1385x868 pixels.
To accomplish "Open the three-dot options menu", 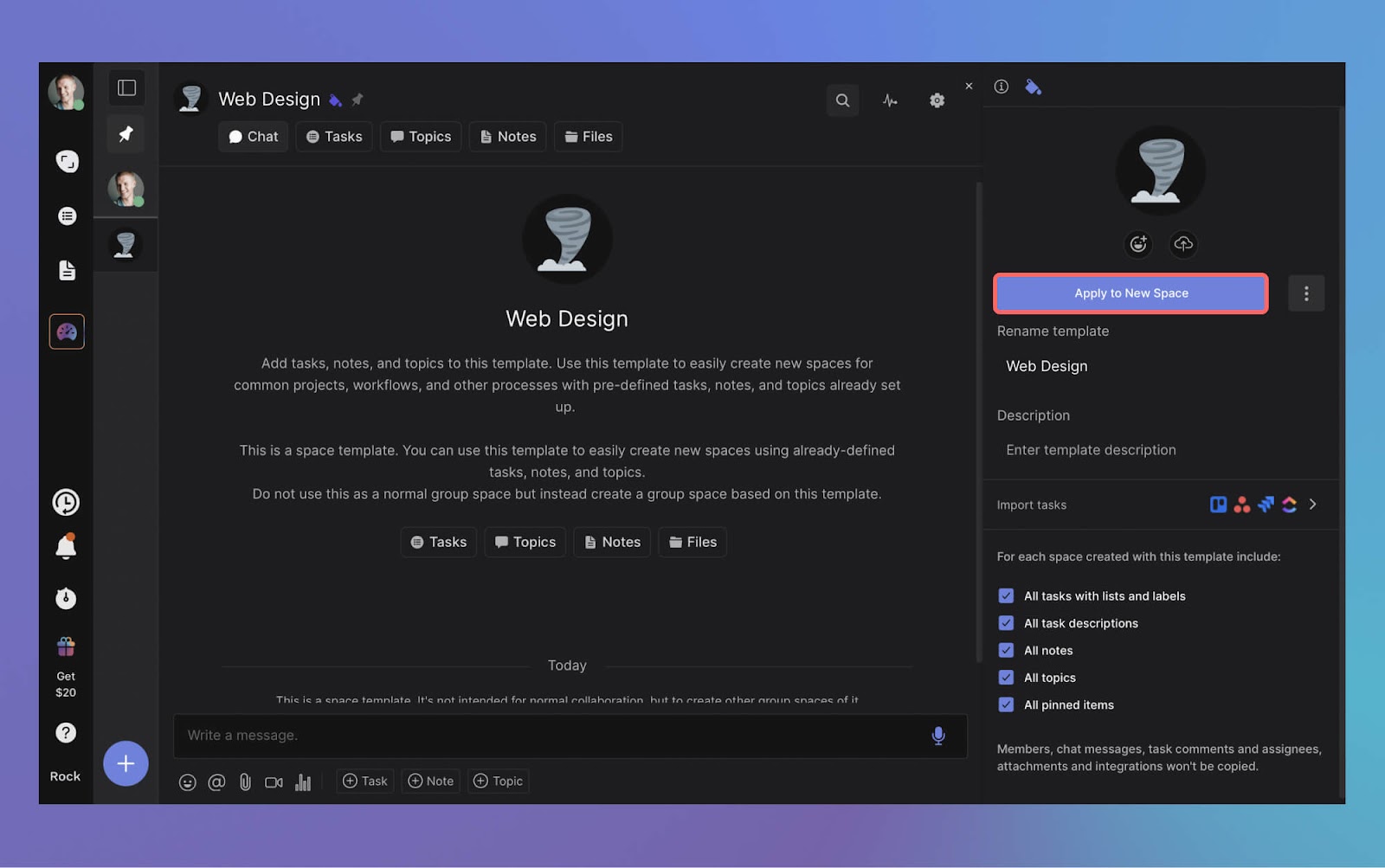I will pos(1306,293).
